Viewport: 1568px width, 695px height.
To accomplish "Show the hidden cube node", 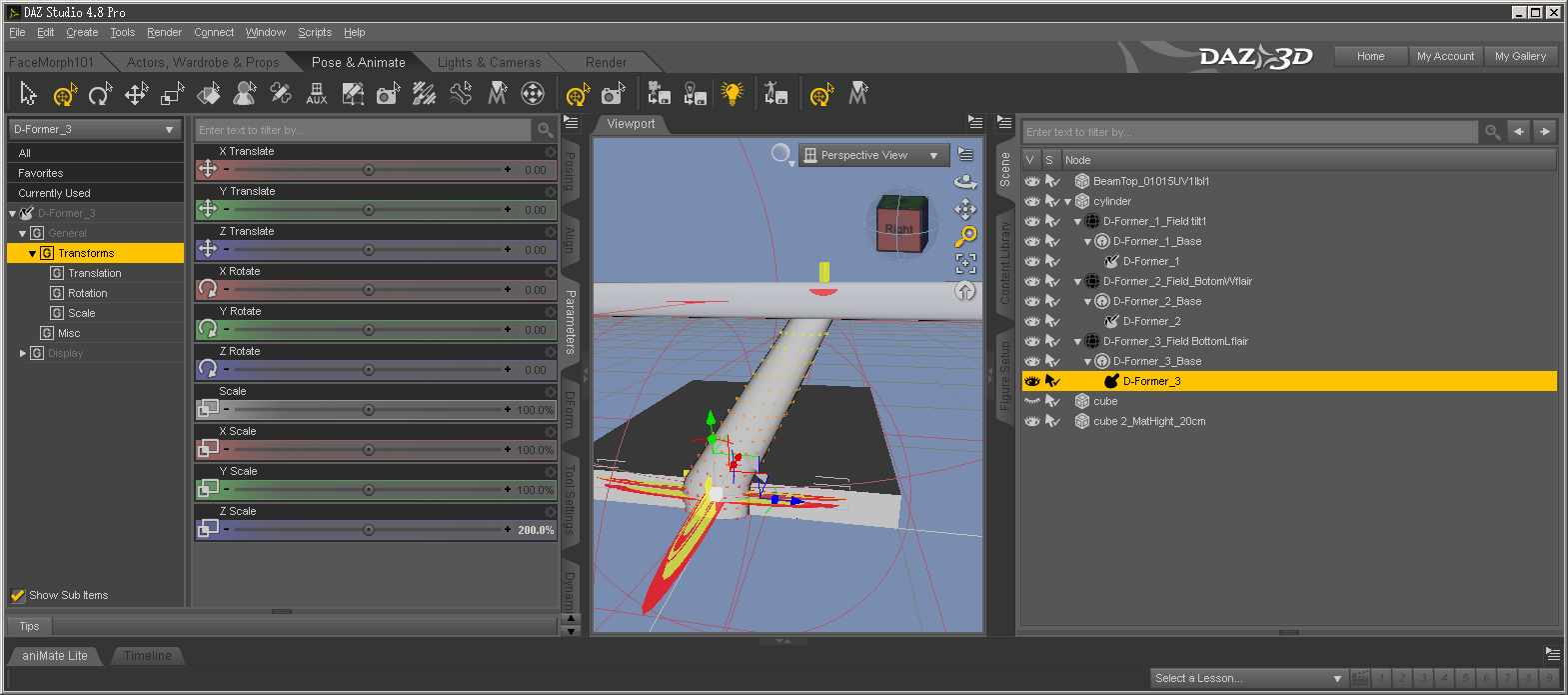I will click(x=1032, y=401).
